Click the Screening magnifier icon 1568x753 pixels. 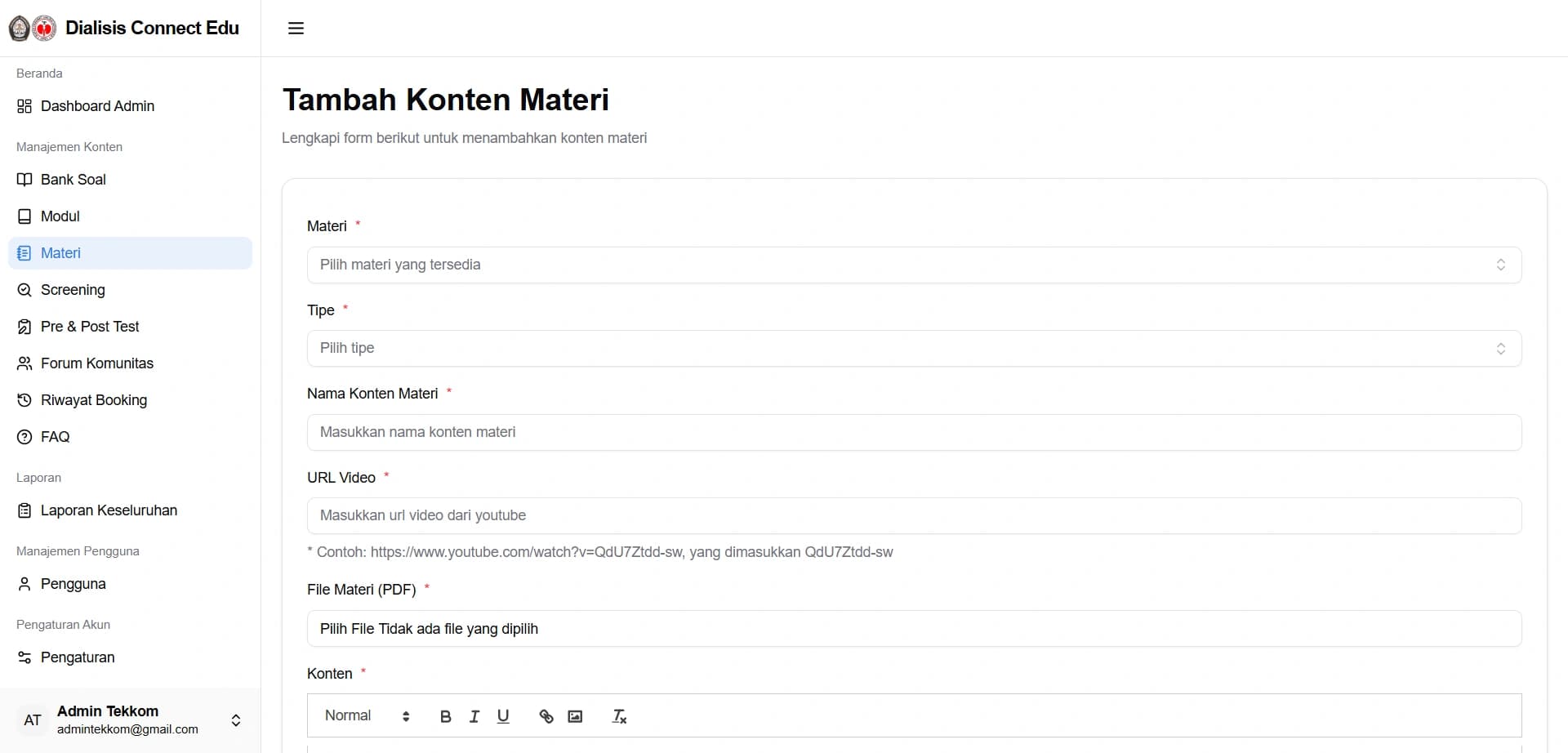click(24, 290)
